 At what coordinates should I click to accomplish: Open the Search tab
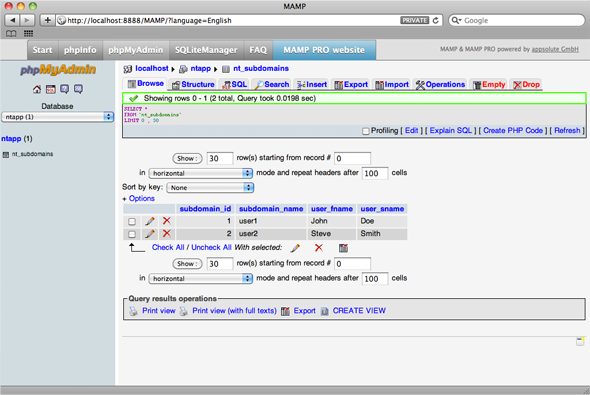pyautogui.click(x=272, y=84)
